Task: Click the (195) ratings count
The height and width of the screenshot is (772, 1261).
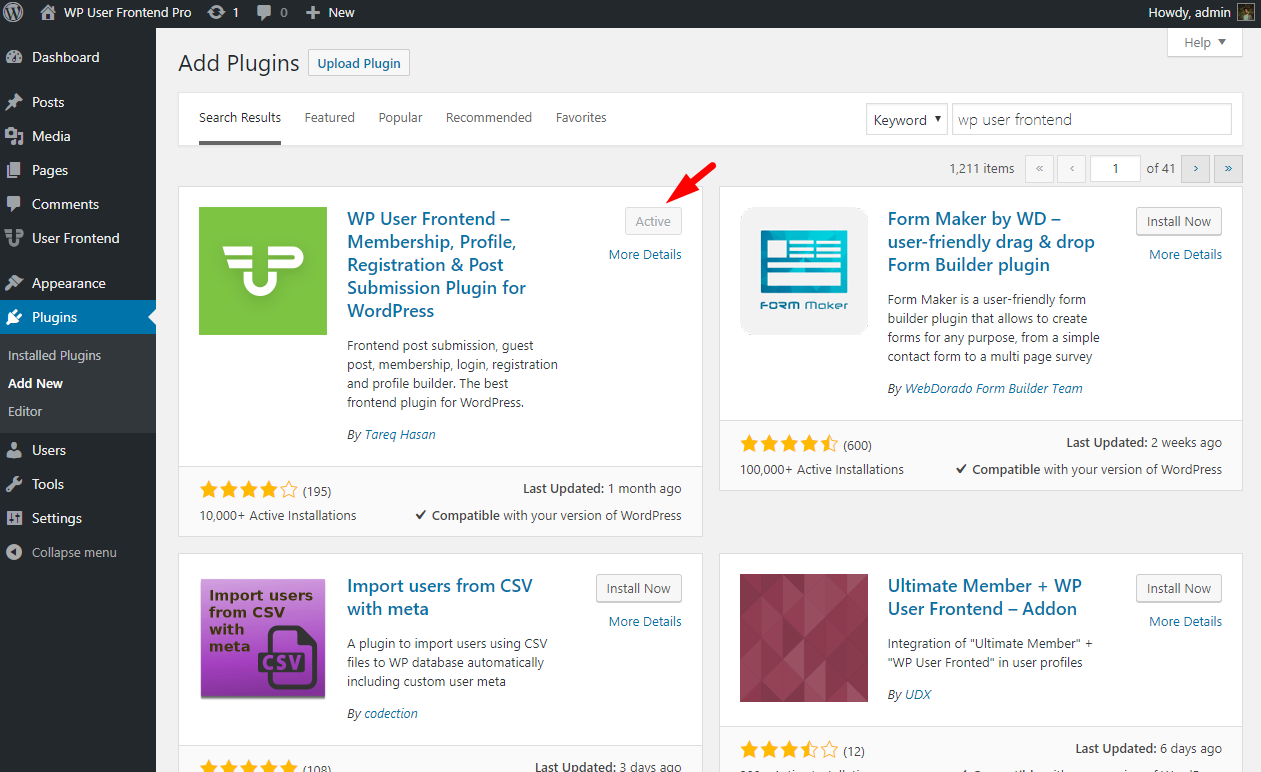Action: [317, 491]
